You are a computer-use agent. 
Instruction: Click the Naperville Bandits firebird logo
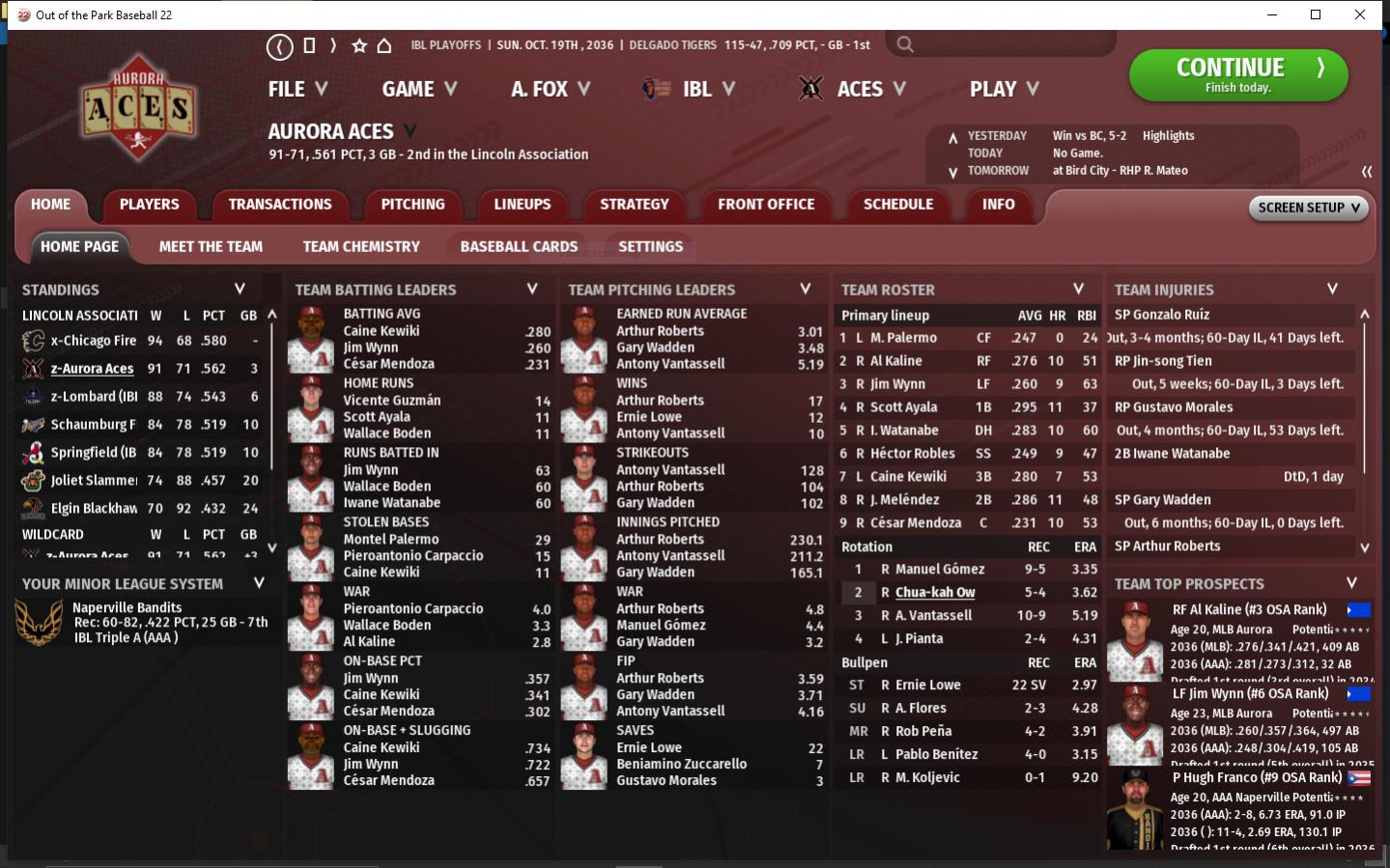[40, 622]
